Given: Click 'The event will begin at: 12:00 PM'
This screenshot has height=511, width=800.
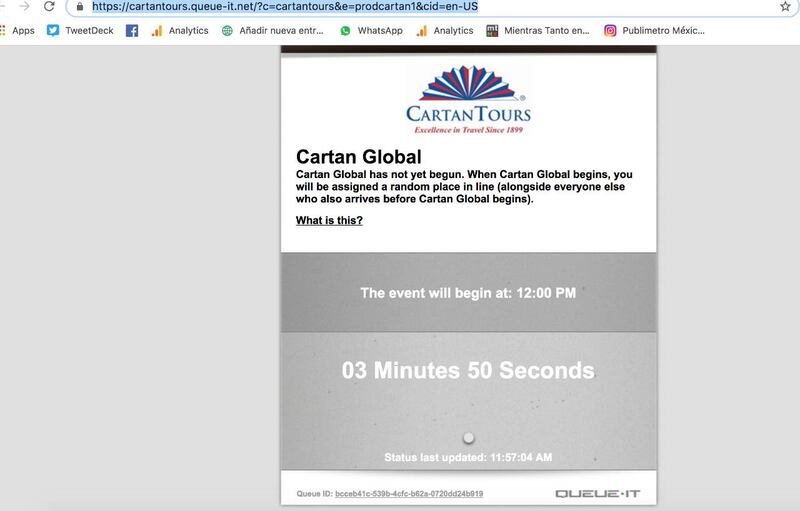Looking at the screenshot, I should [468, 293].
